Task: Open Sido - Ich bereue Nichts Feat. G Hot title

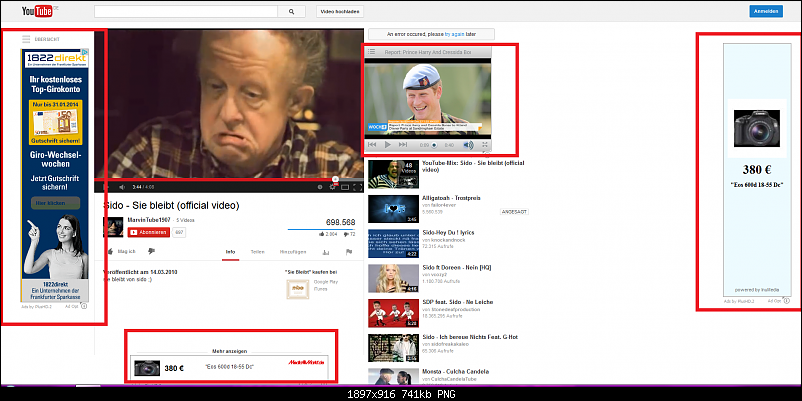Action: point(470,337)
